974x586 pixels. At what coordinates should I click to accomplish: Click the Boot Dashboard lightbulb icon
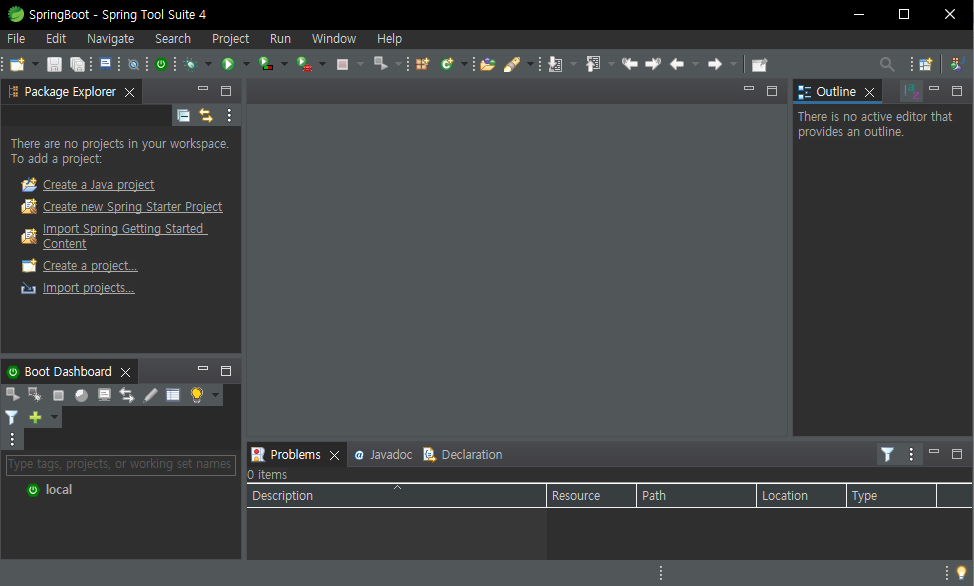click(x=197, y=395)
